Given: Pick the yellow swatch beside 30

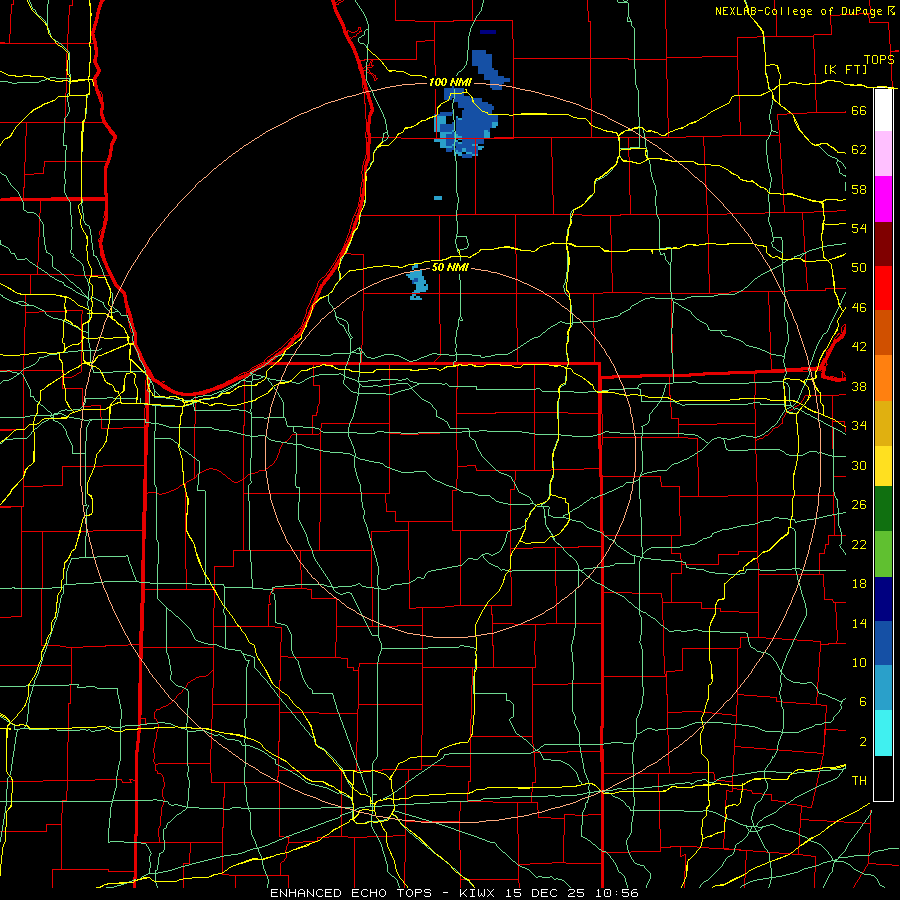Looking at the screenshot, I should [x=883, y=466].
